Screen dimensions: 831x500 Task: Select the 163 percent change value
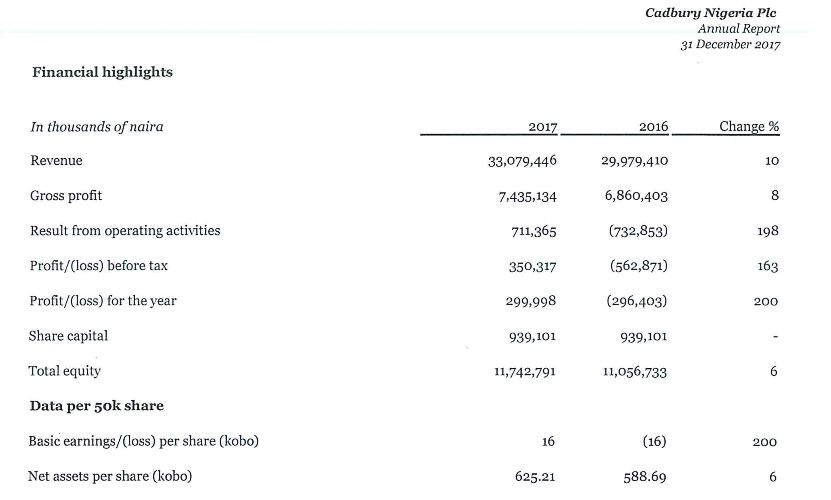(x=767, y=266)
